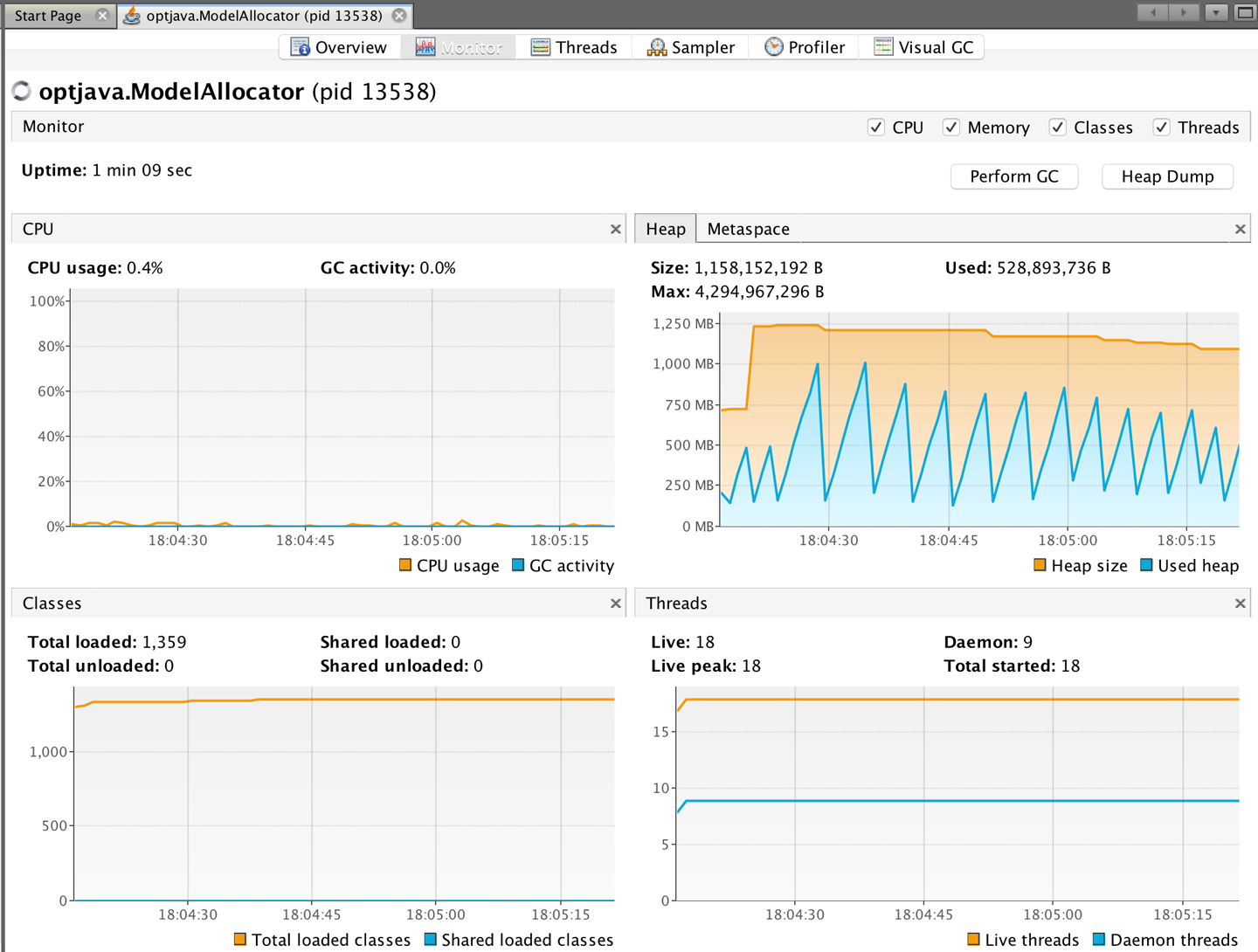The height and width of the screenshot is (952, 1258).
Task: Disable the Classes checkbox
Action: point(1057,128)
